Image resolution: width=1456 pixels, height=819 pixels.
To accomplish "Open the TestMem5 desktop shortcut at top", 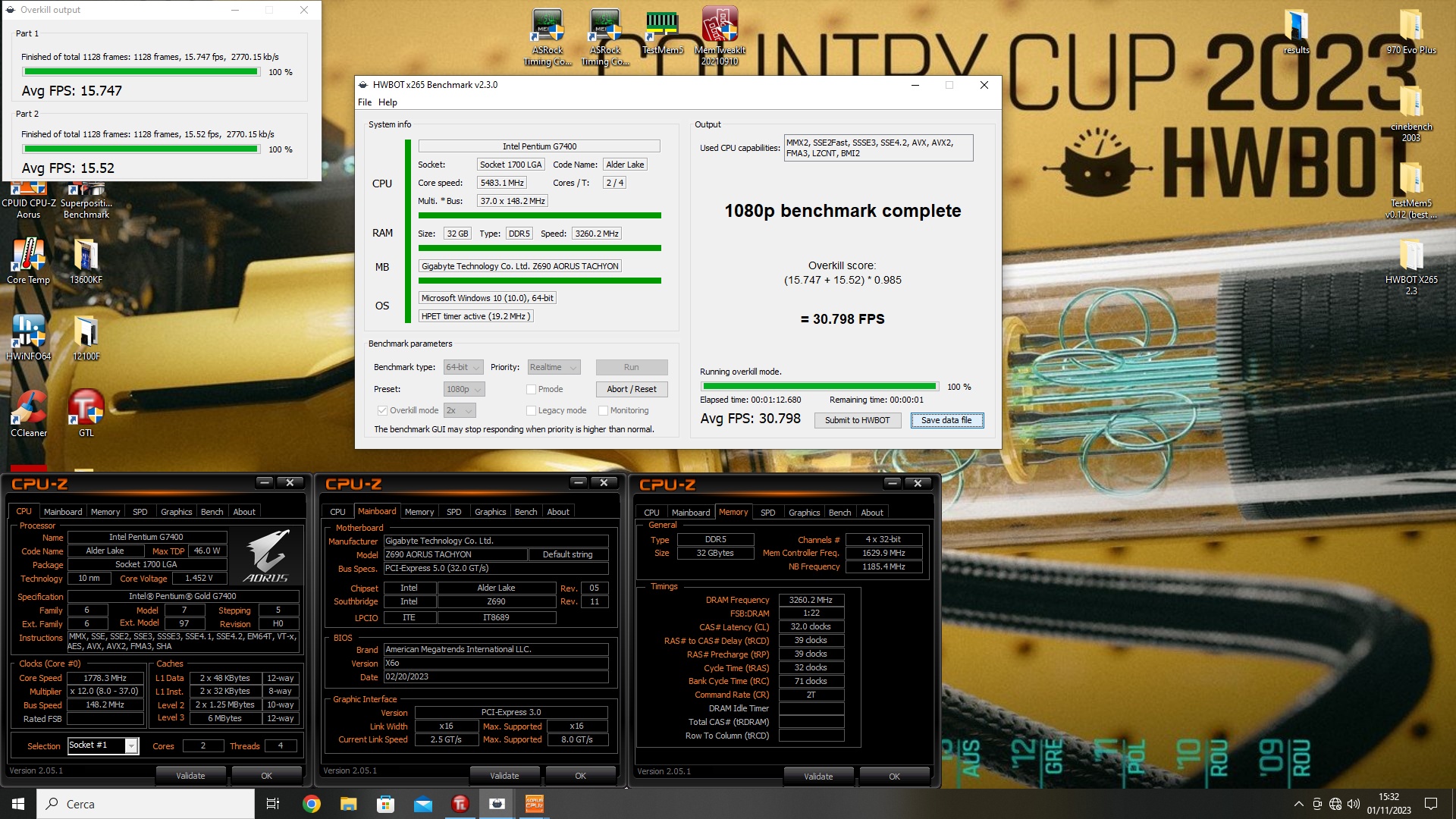I will point(662,31).
